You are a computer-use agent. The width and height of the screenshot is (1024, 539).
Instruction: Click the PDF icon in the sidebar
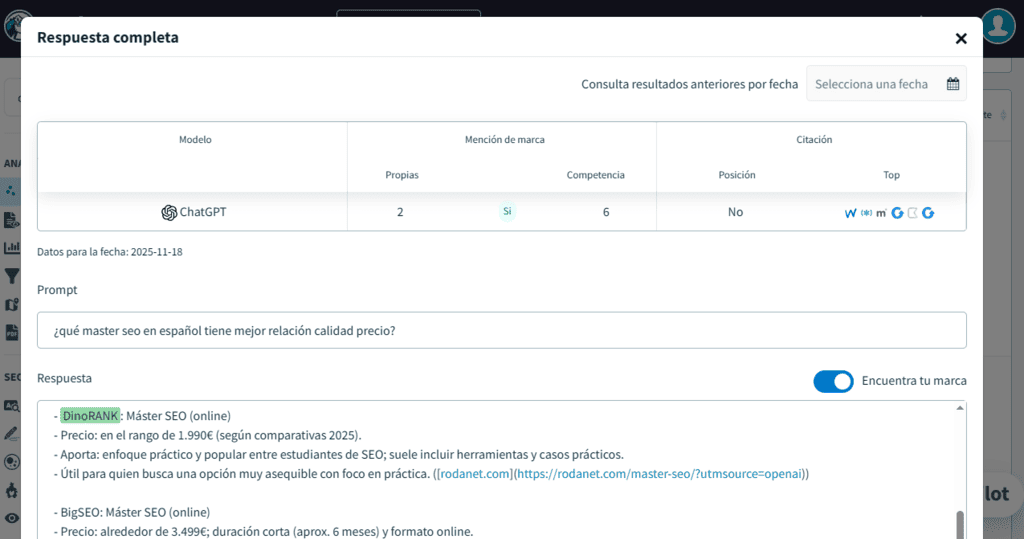pos(12,333)
